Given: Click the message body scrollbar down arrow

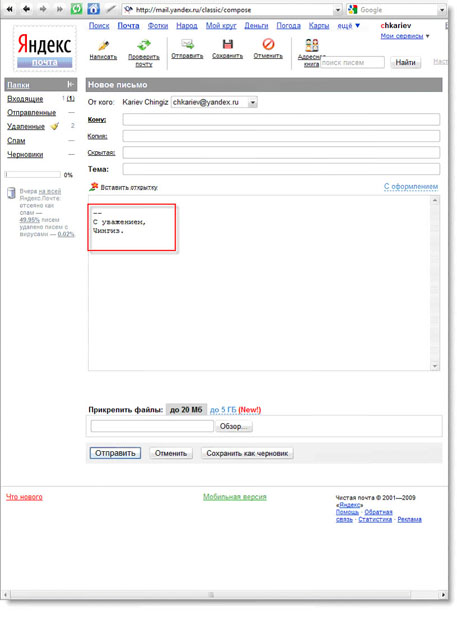Looking at the screenshot, I should coord(434,366).
